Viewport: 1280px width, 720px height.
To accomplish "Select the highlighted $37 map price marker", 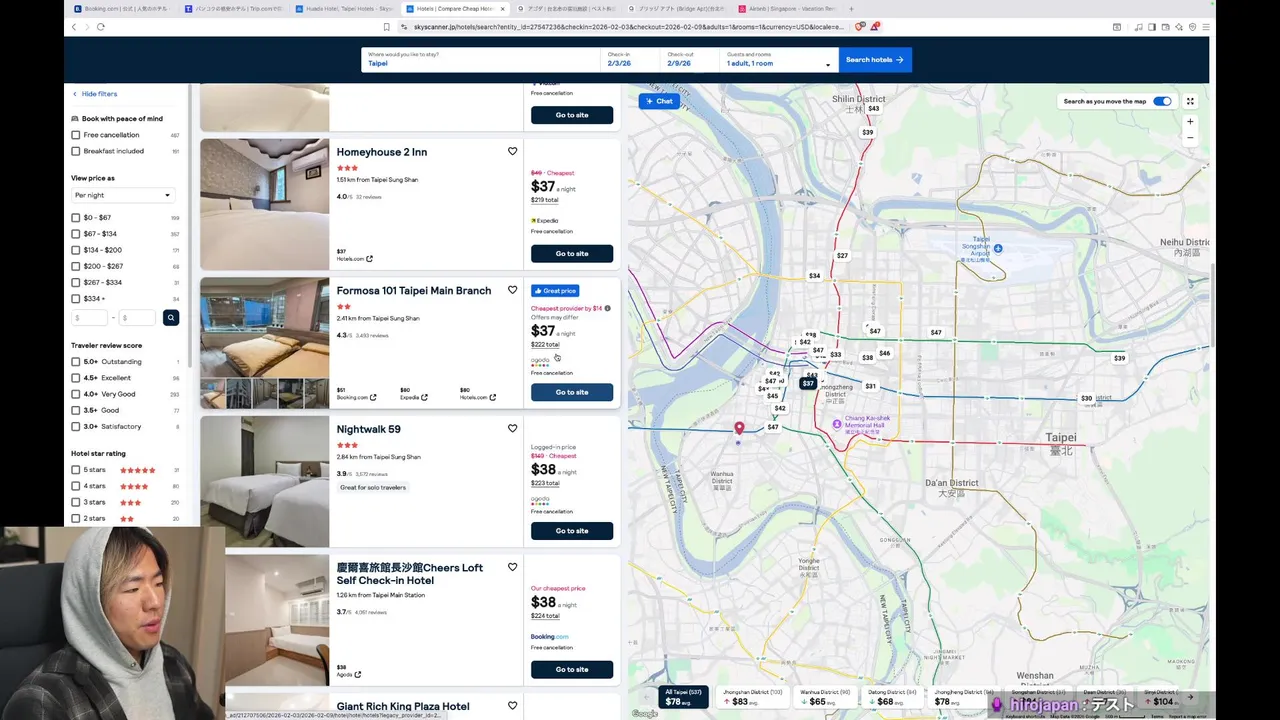I will (x=808, y=383).
